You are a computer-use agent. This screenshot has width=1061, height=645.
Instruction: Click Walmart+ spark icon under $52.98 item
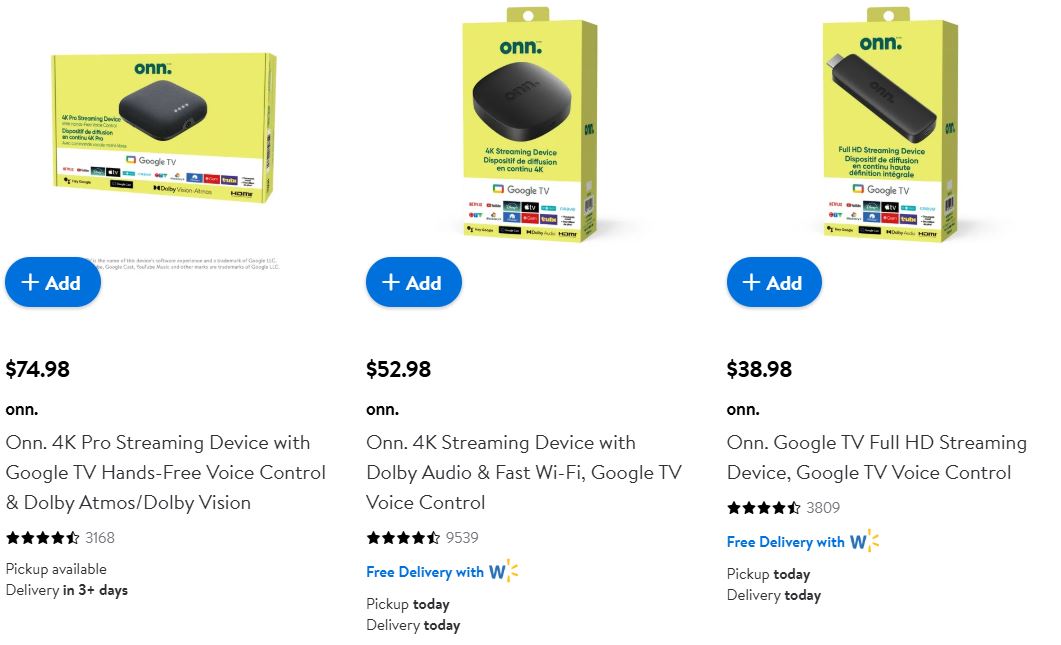[x=503, y=571]
